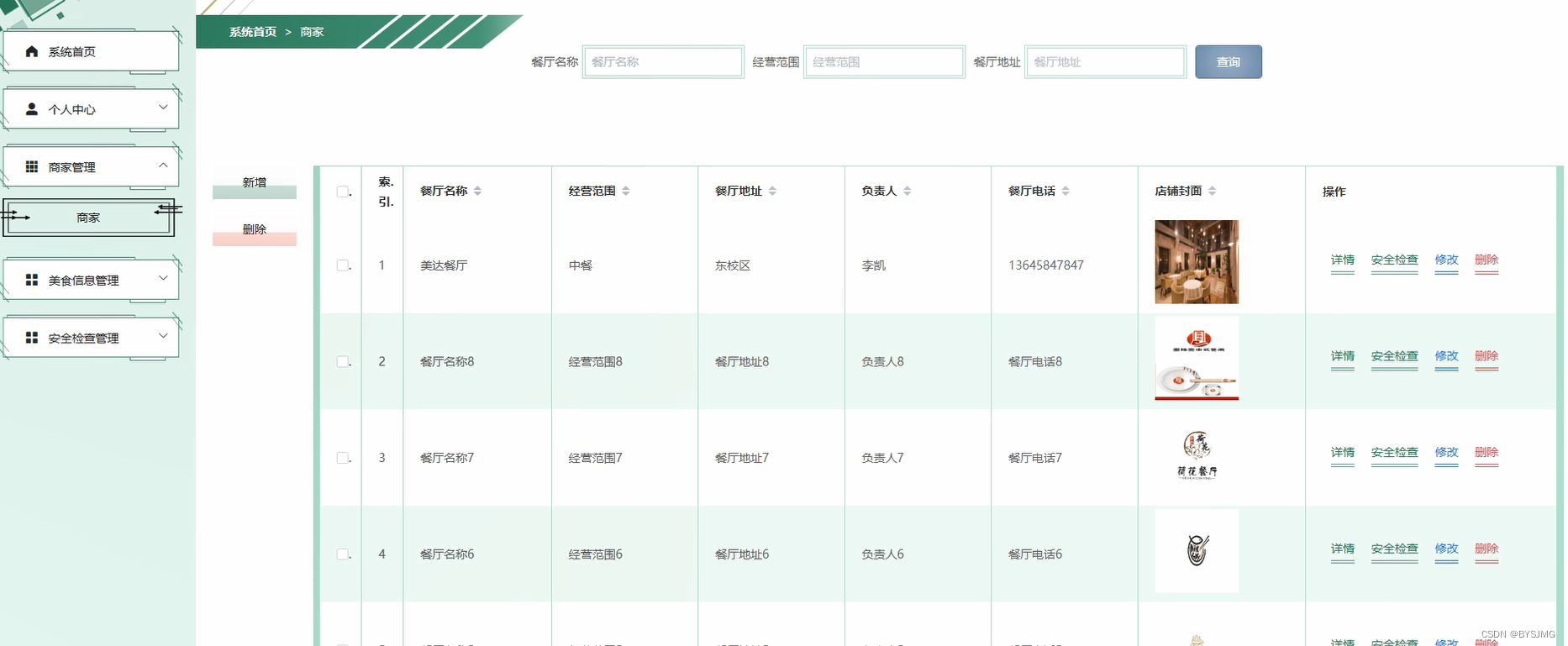Open 详情 for 餐厅名称7
The image size is (1568, 646).
[1343, 453]
